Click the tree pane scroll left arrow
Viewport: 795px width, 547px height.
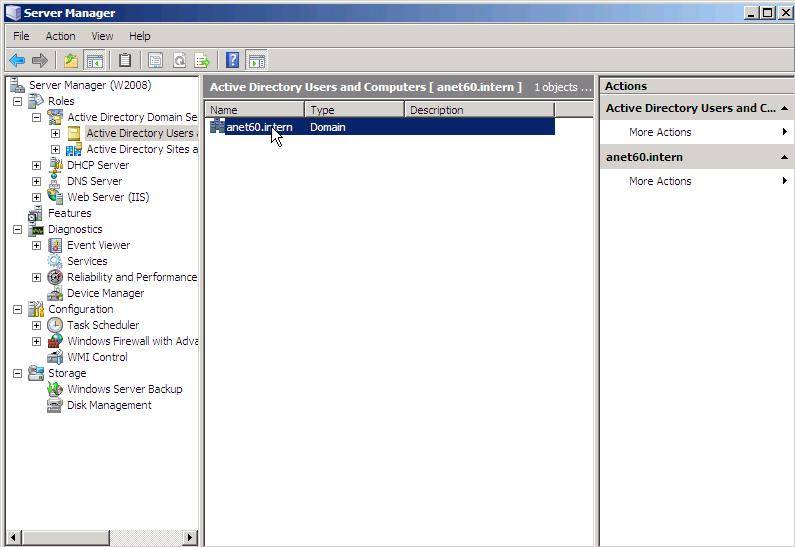click(14, 537)
